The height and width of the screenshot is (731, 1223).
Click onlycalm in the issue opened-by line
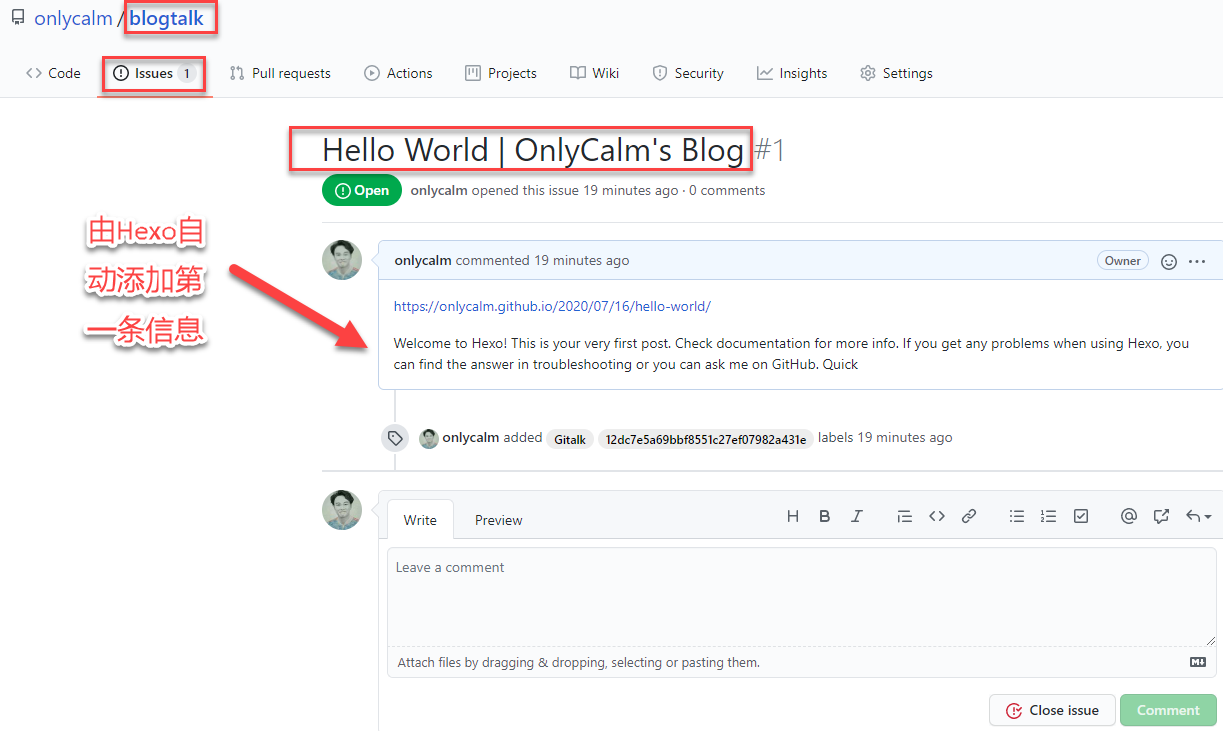[x=439, y=190]
